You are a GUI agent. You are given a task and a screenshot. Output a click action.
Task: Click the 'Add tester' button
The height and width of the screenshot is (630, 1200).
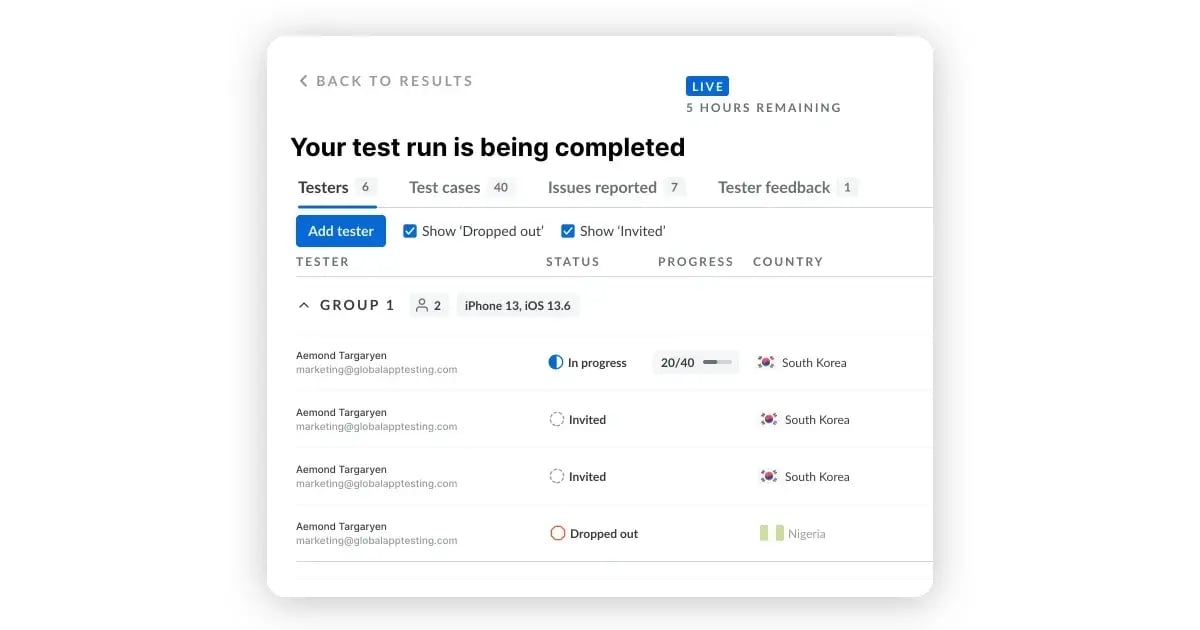[340, 230]
